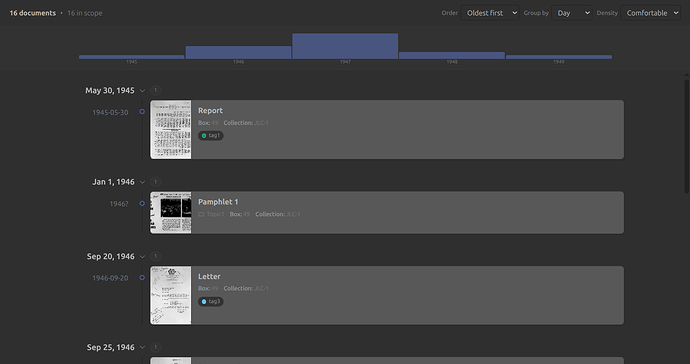Viewport: 690px width, 364px height.
Task: Click Collection JLC-1 on the Report card
Action: pos(246,123)
